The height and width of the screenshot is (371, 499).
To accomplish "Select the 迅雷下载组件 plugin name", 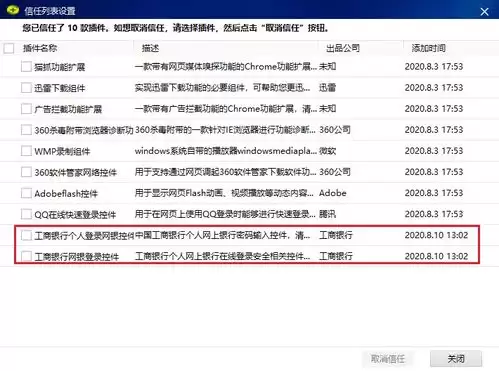I will coord(60,88).
